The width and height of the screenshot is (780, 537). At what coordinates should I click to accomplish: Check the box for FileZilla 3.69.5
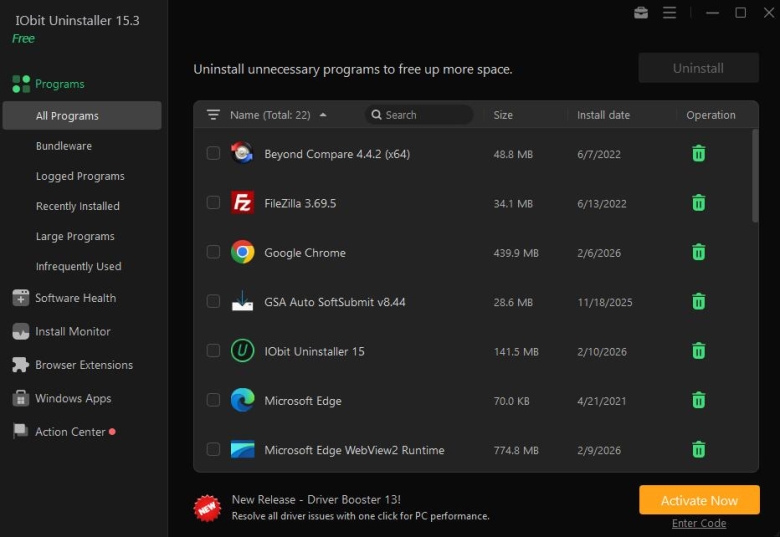pyautogui.click(x=213, y=203)
